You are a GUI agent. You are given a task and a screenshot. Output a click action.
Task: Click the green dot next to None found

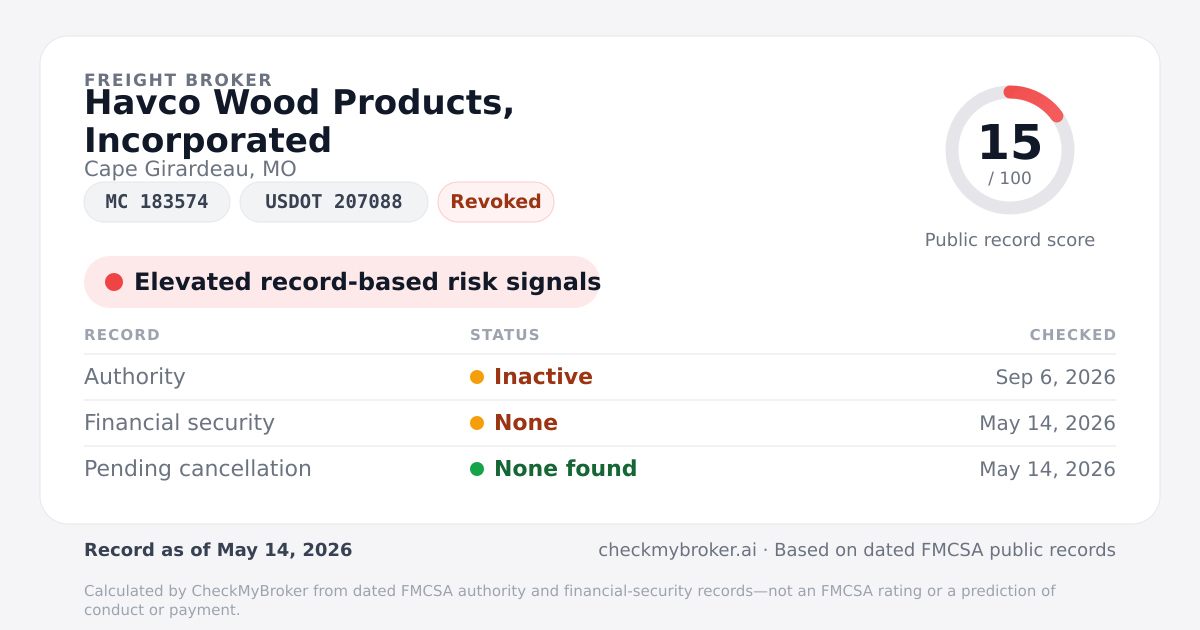[x=477, y=469]
